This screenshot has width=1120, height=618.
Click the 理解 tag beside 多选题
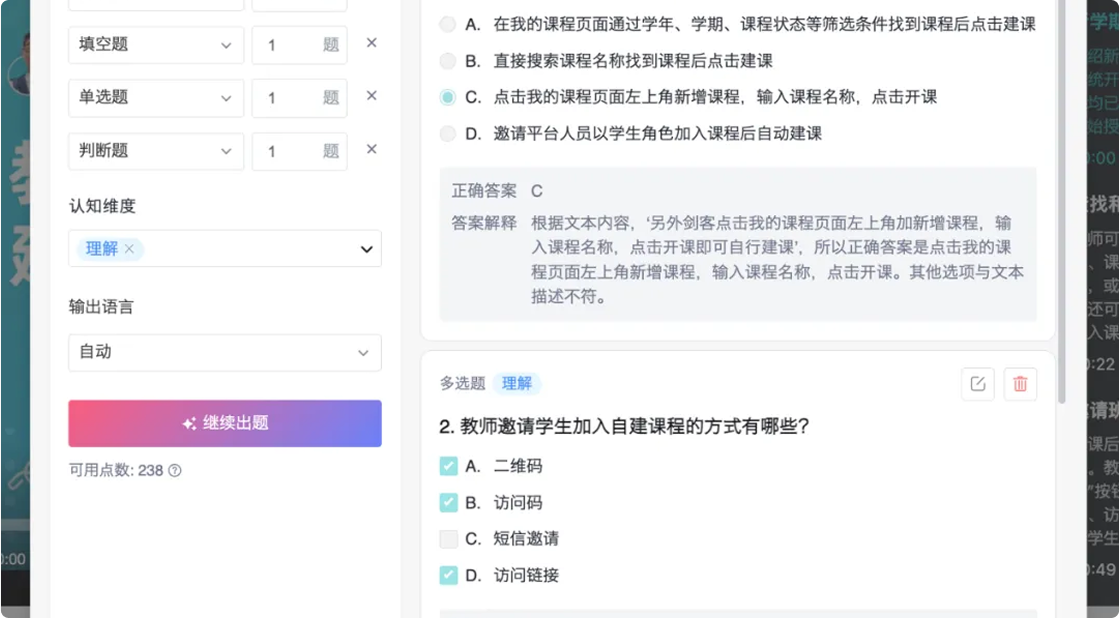pos(516,384)
